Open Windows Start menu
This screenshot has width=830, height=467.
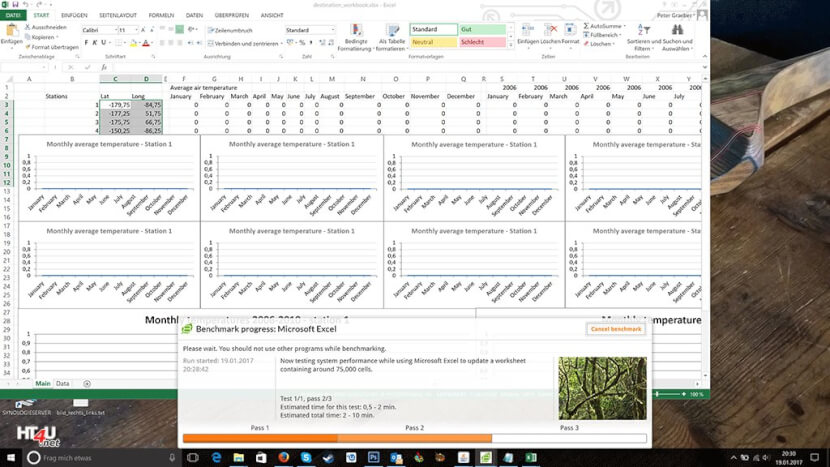(11, 457)
